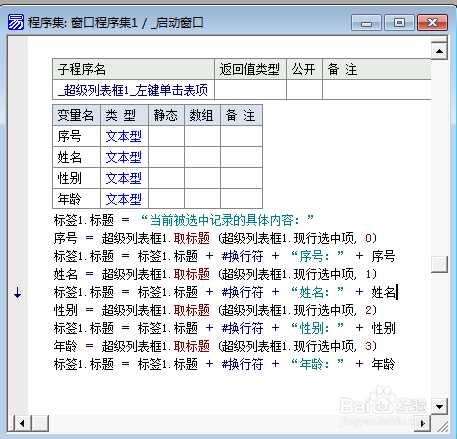This screenshot has height=439, width=457.
Task: Click the string “姓名：” in code
Action: point(317,292)
